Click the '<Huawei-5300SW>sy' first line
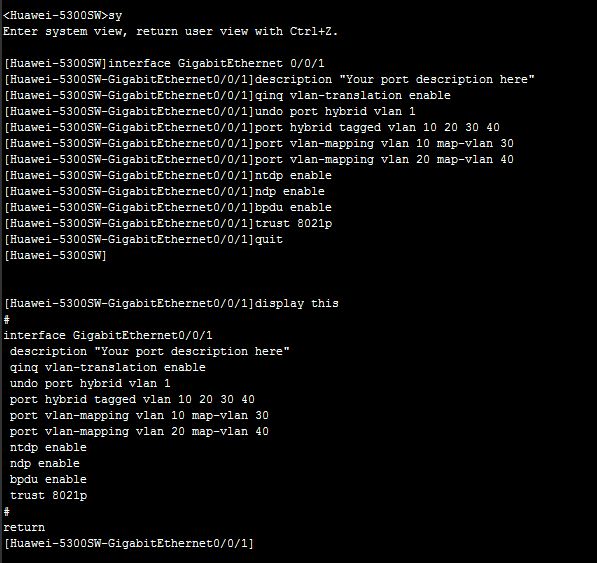597x563 pixels. (63, 15)
